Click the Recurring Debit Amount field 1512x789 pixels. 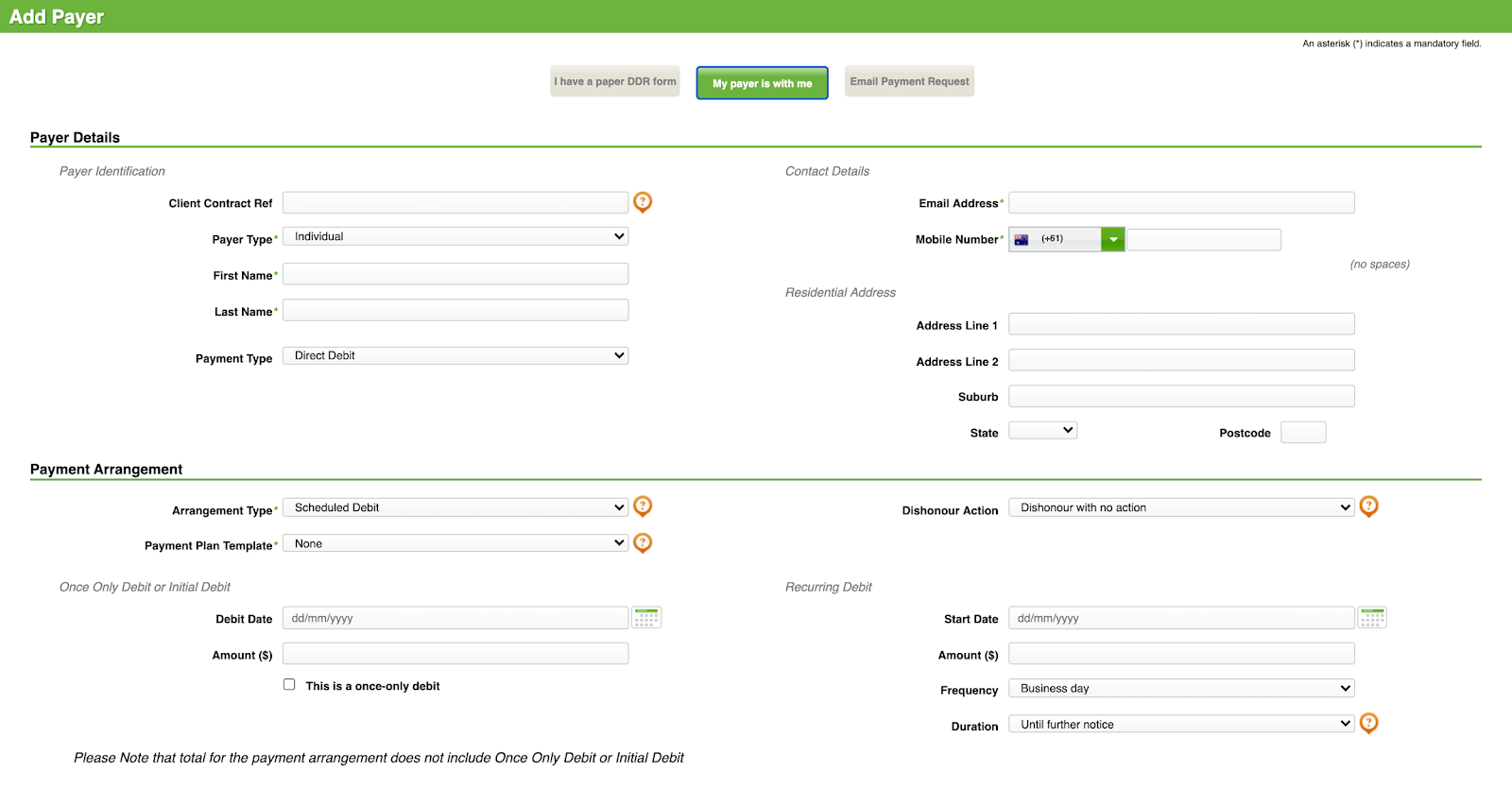[1181, 654]
